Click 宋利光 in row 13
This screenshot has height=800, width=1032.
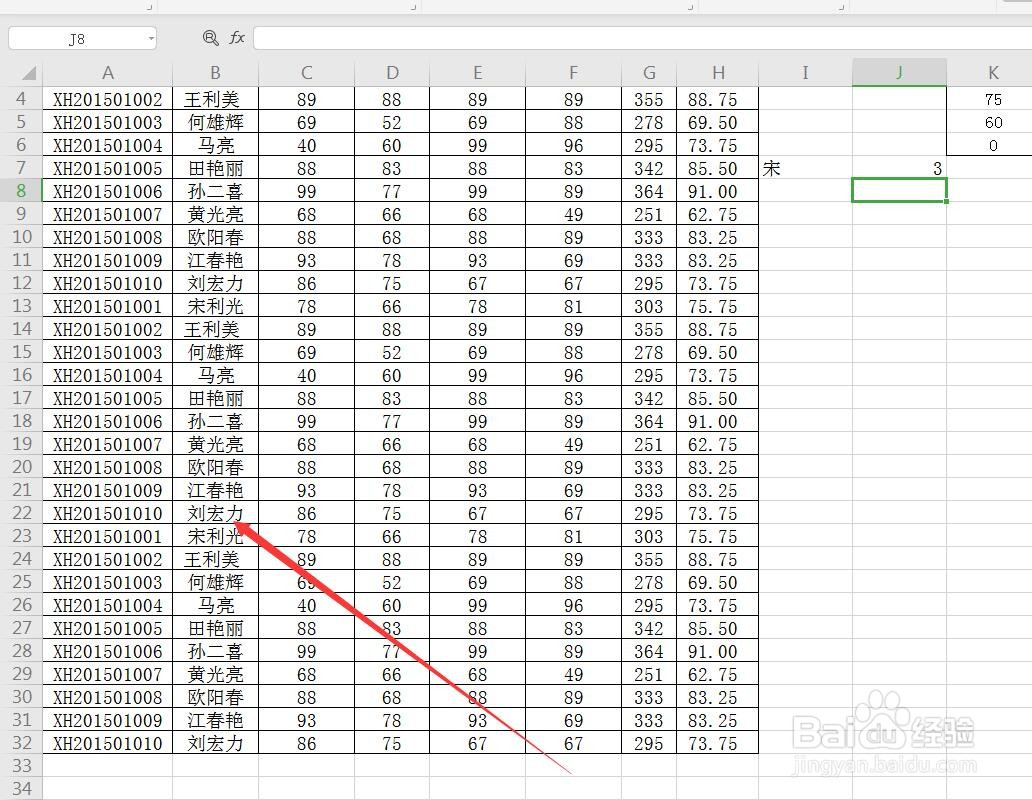click(x=216, y=307)
